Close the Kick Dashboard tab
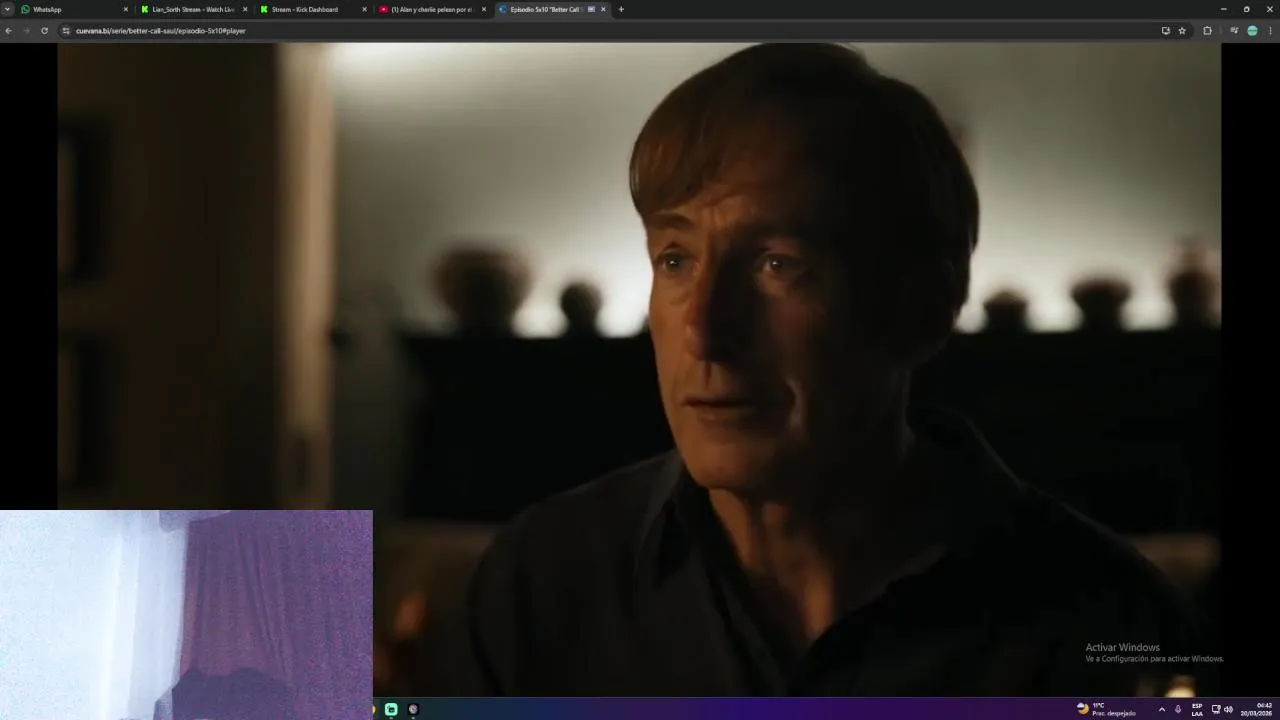The height and width of the screenshot is (720, 1280). click(x=364, y=9)
